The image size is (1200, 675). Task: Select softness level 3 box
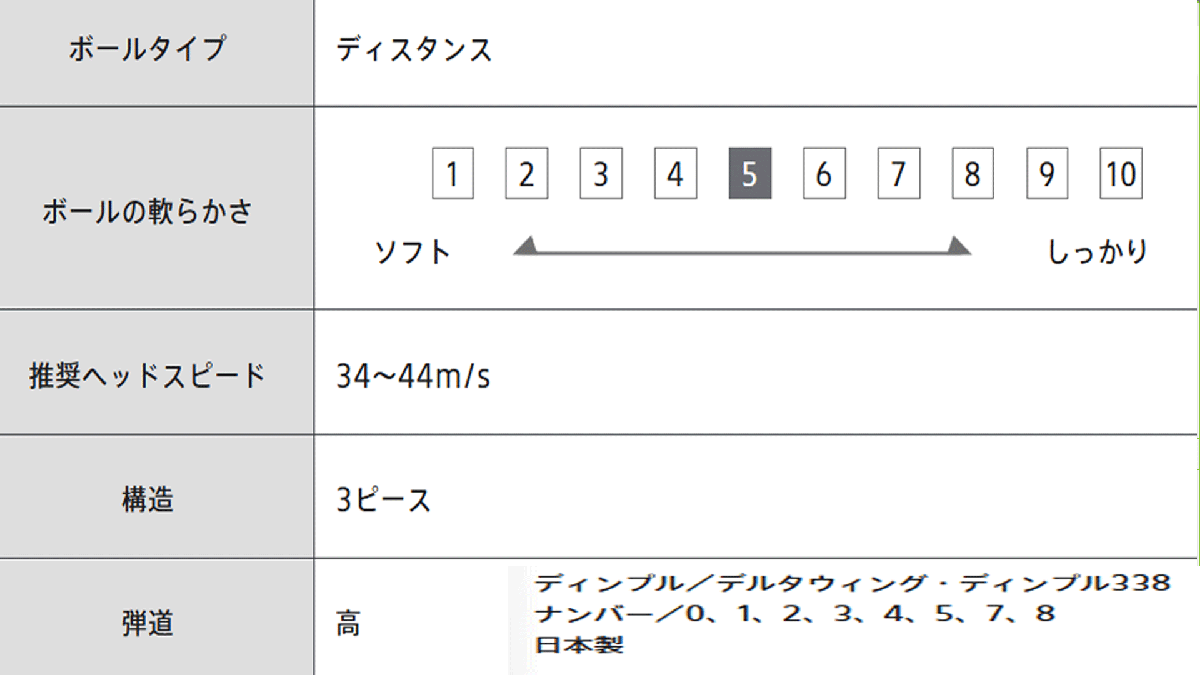[601, 175]
